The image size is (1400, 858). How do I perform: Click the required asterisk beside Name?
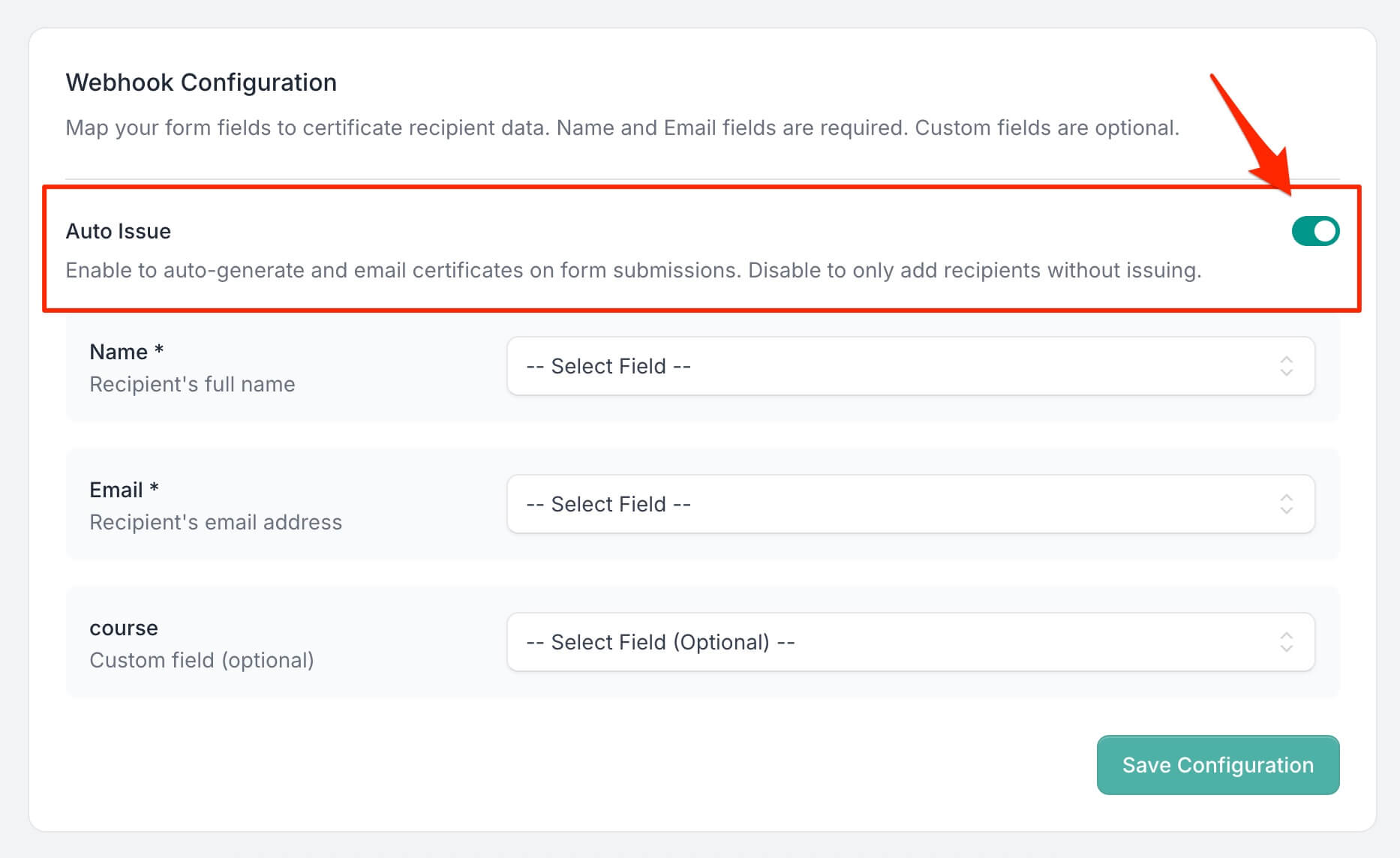[159, 350]
